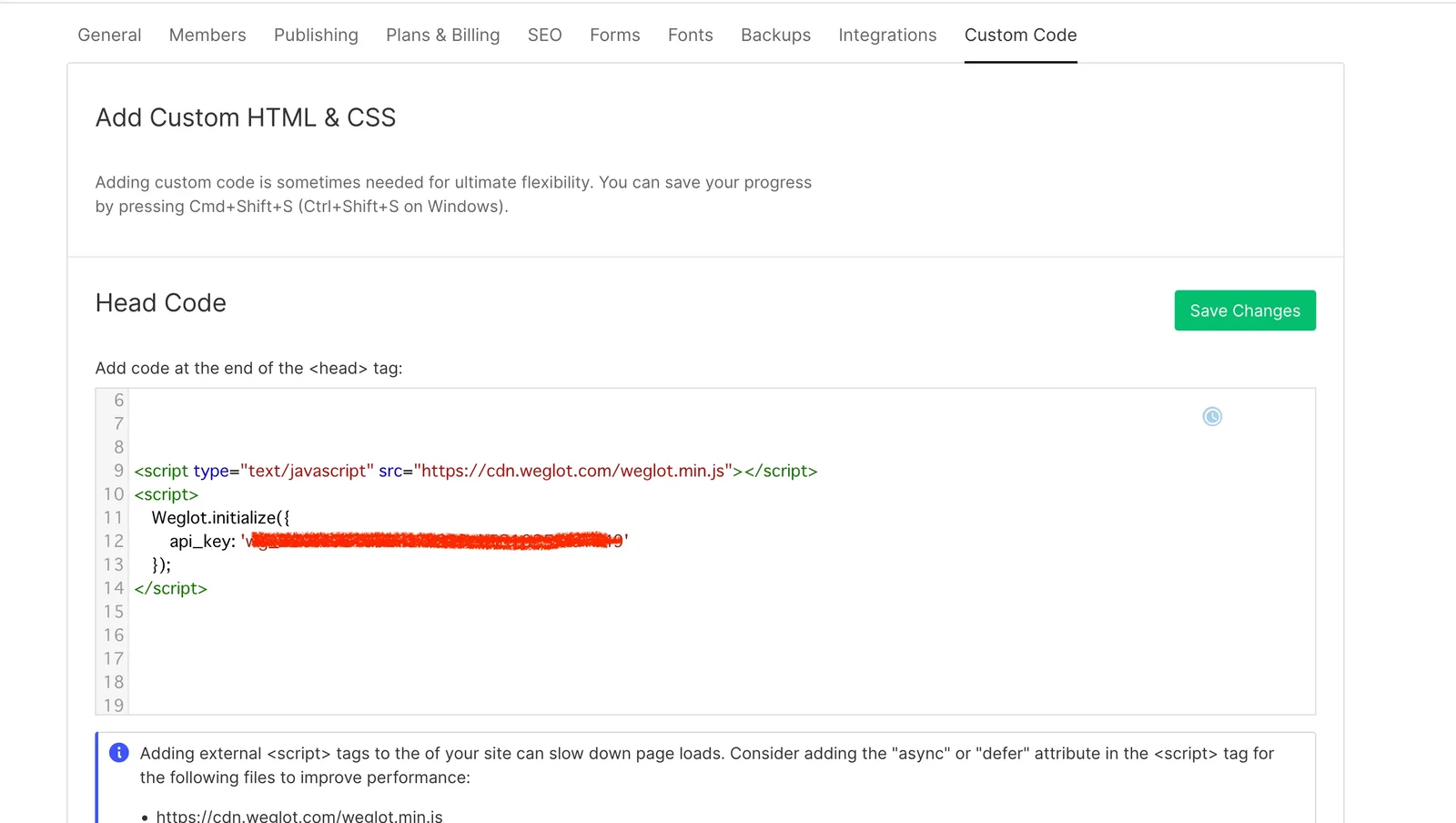Open the General settings tab
Image resolution: width=1456 pixels, height=823 pixels.
[x=109, y=35]
